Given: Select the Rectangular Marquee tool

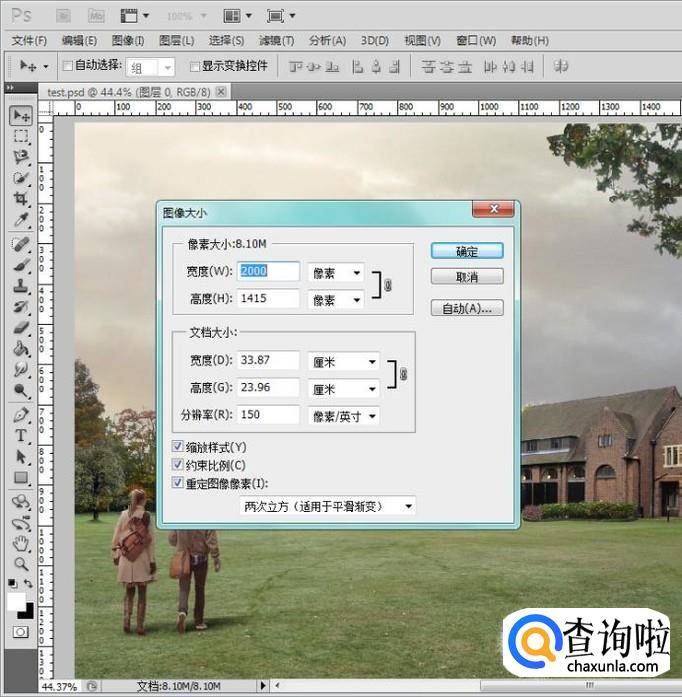Looking at the screenshot, I should (21, 136).
